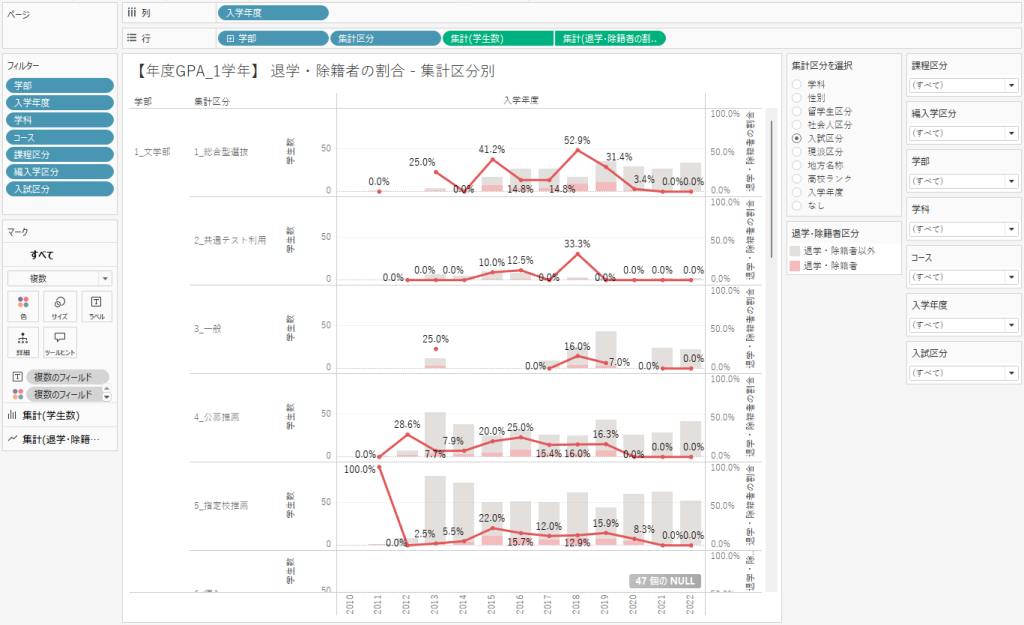Open the 色 (Color) mark card
The image size is (1024, 625).
(x=22, y=306)
